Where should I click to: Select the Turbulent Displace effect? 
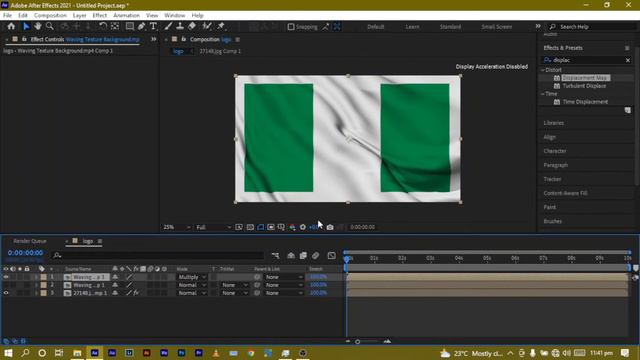pos(584,86)
